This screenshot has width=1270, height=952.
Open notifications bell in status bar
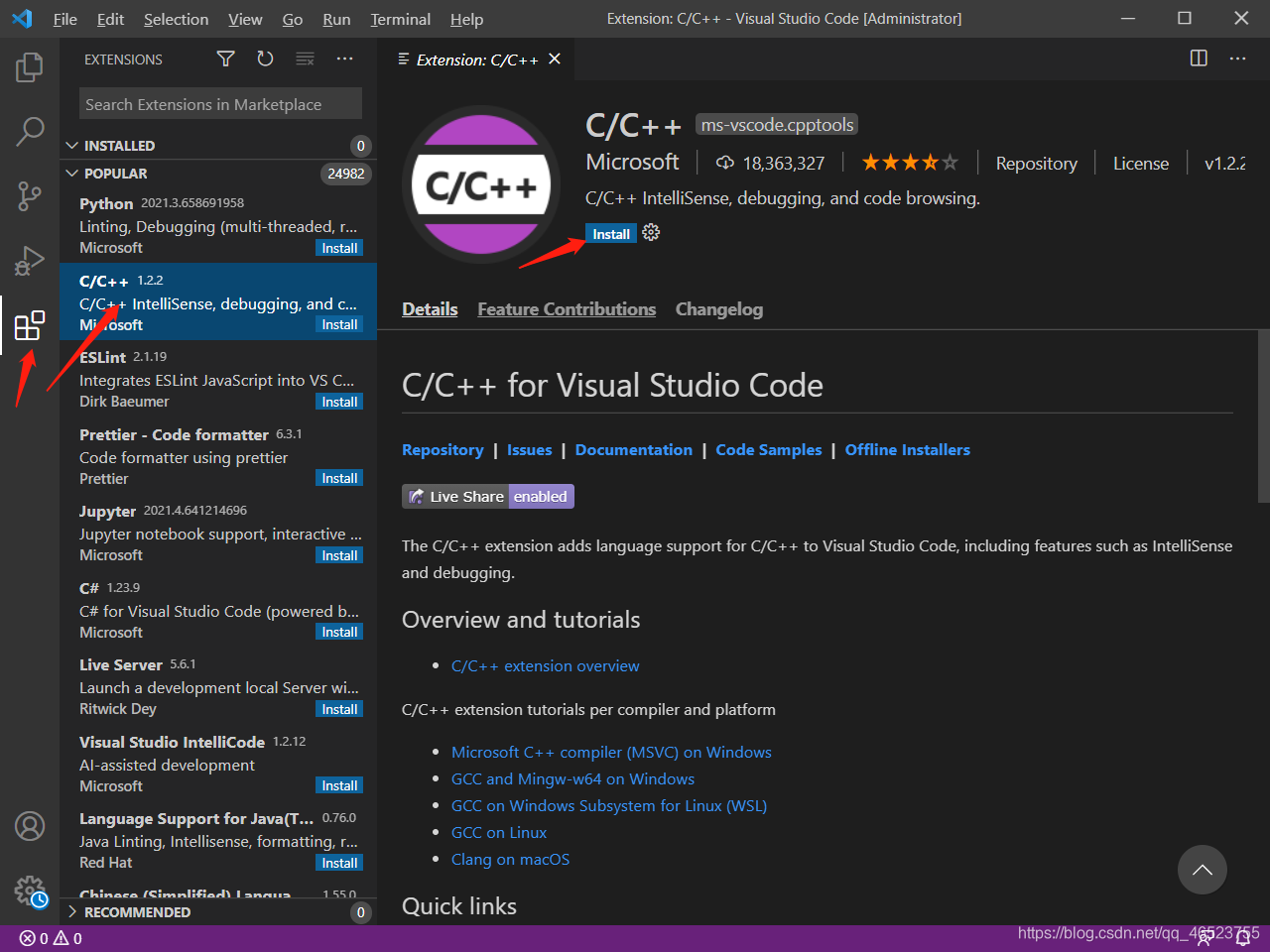click(x=1243, y=938)
